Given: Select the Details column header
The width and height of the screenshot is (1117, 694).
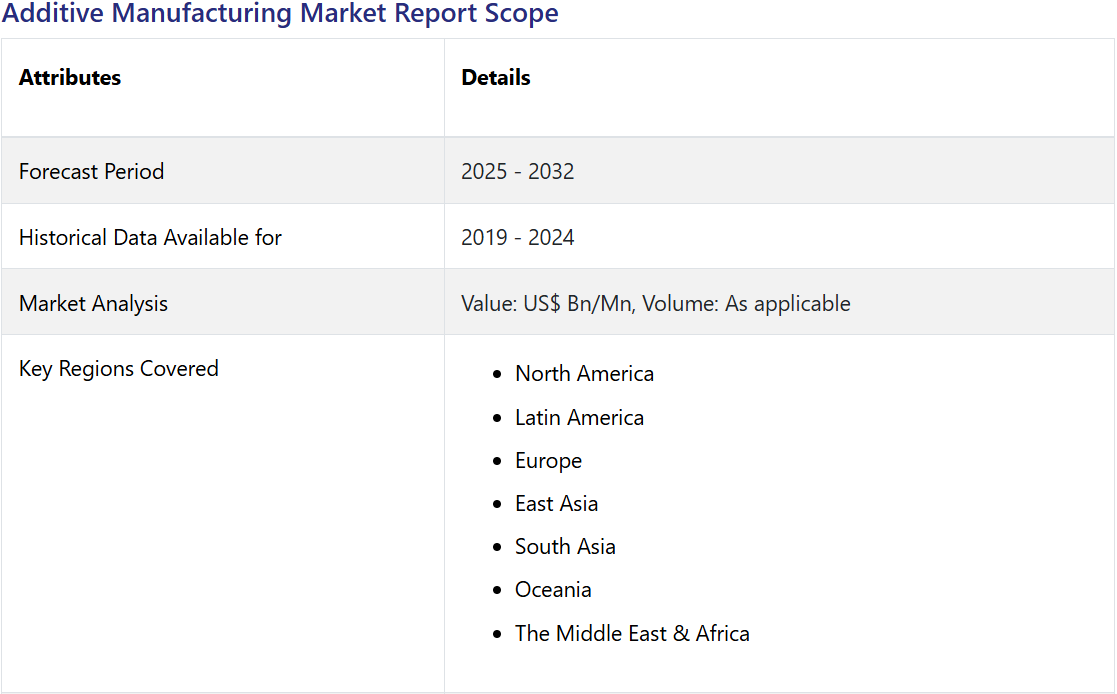Looking at the screenshot, I should [x=496, y=78].
